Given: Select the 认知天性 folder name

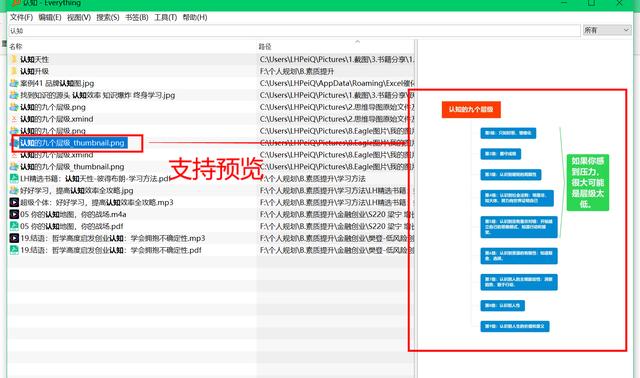Looking at the screenshot, I should click(34, 60).
